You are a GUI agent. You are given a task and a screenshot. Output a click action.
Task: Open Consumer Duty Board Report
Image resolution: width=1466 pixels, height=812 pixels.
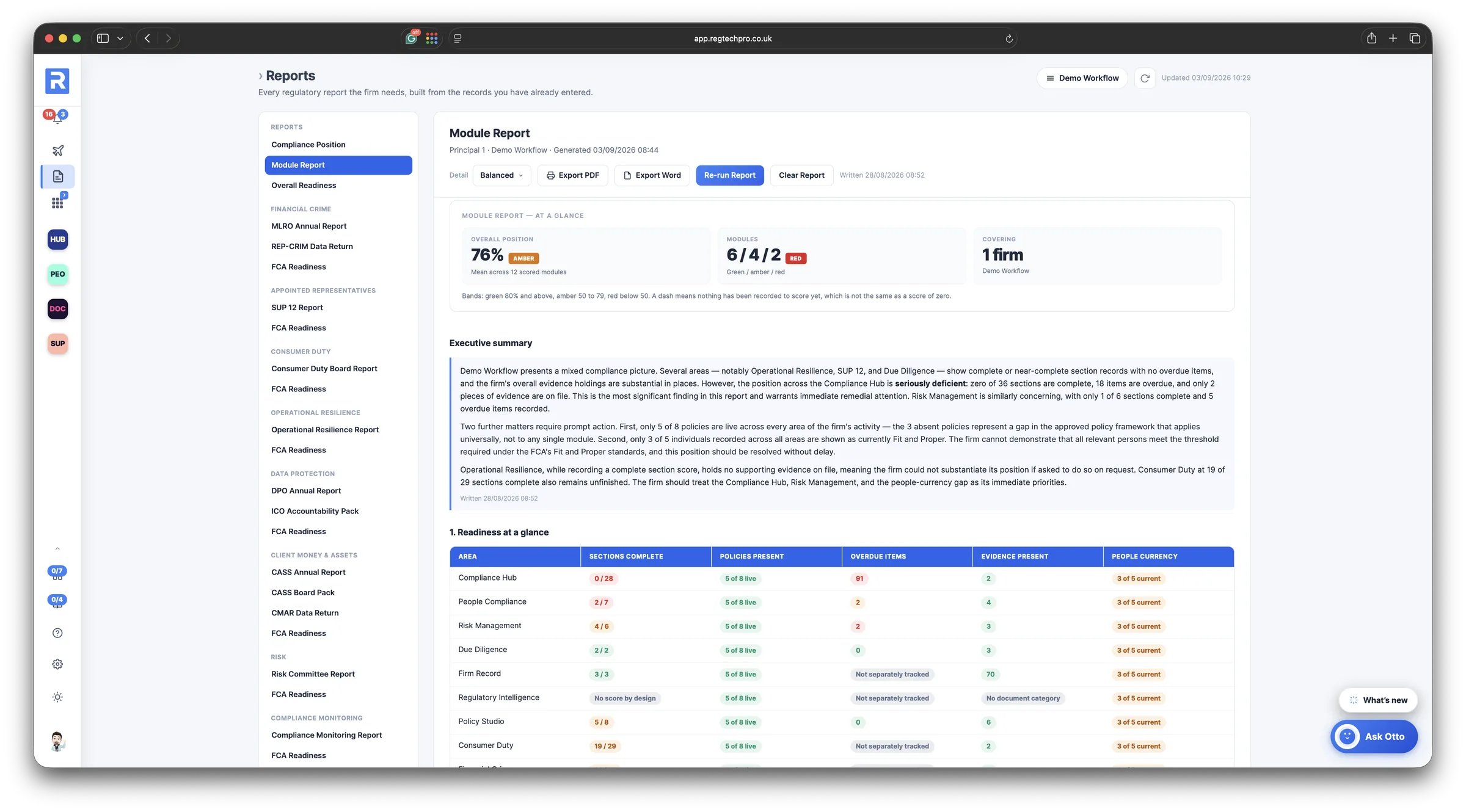tap(338, 369)
